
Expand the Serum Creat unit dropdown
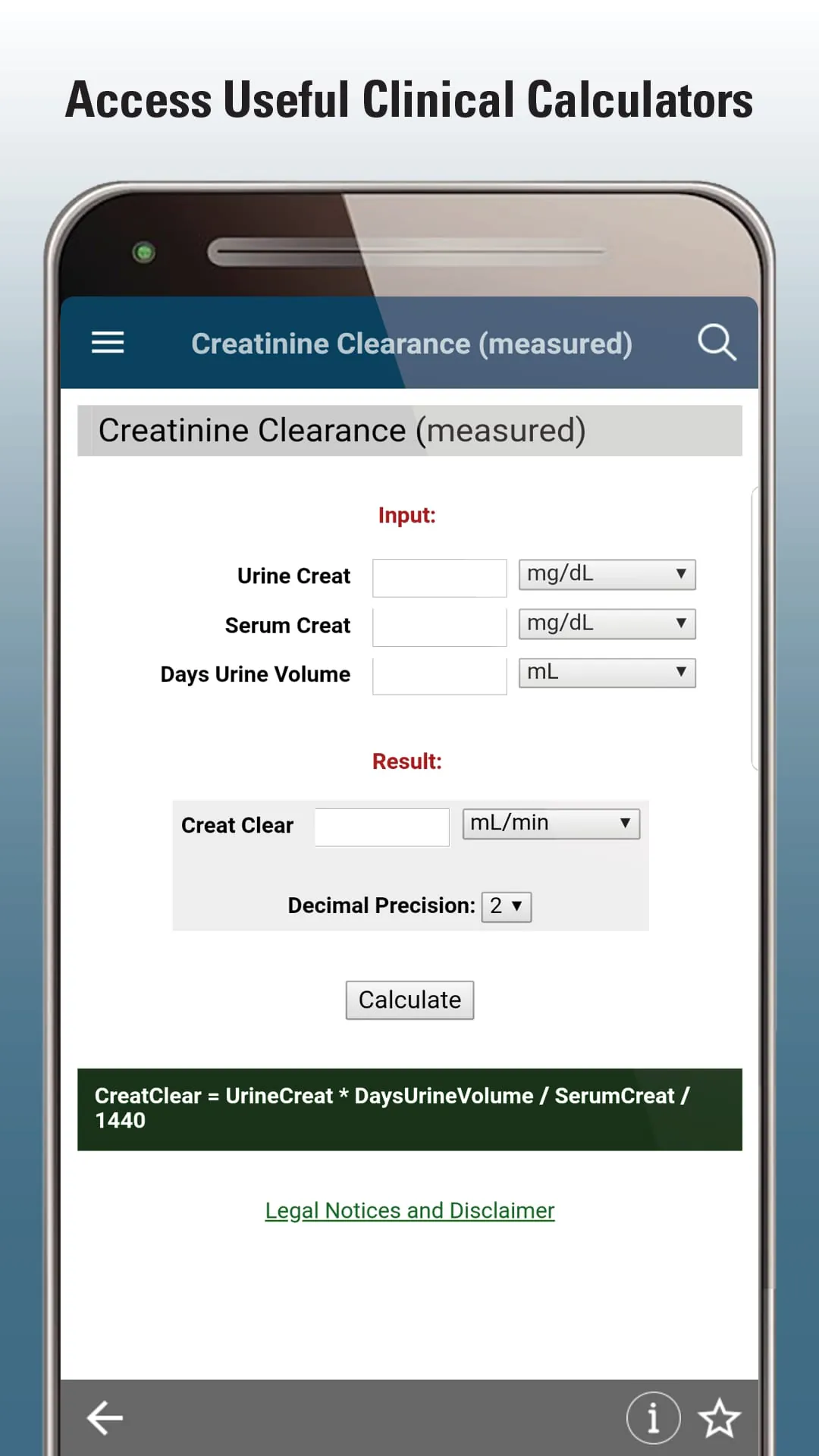coord(607,623)
